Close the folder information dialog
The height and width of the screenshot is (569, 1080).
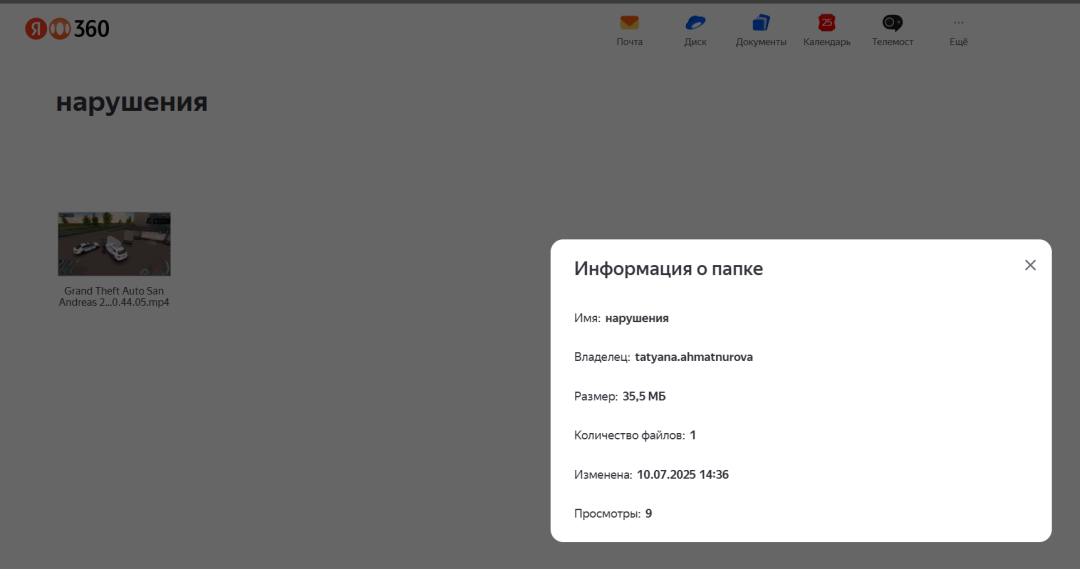pos(1030,265)
